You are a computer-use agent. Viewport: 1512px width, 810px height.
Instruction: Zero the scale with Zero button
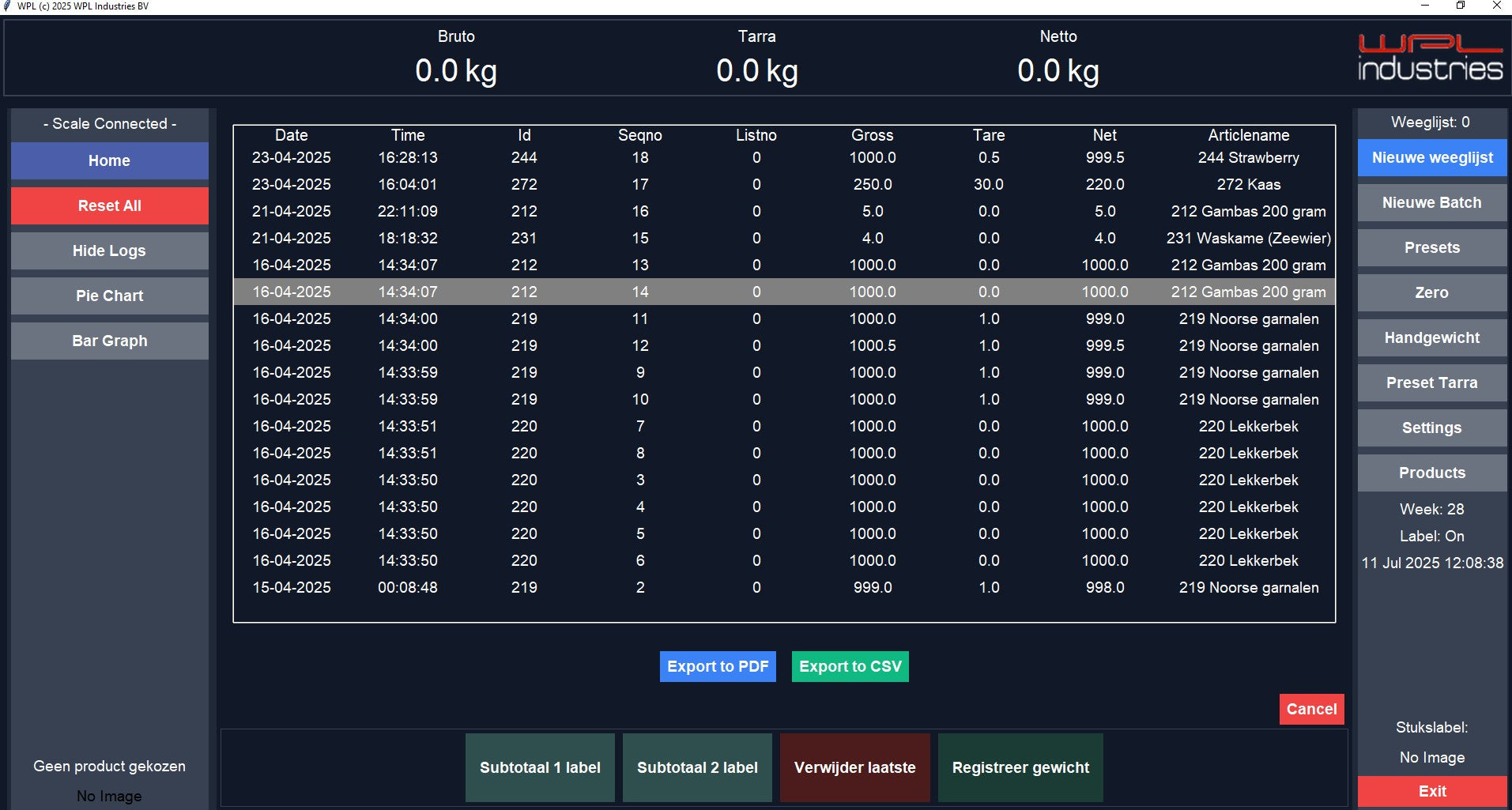1432,292
